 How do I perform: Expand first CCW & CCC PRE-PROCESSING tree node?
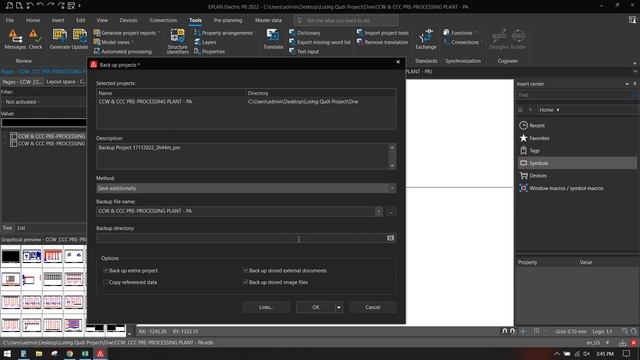(x=5, y=136)
